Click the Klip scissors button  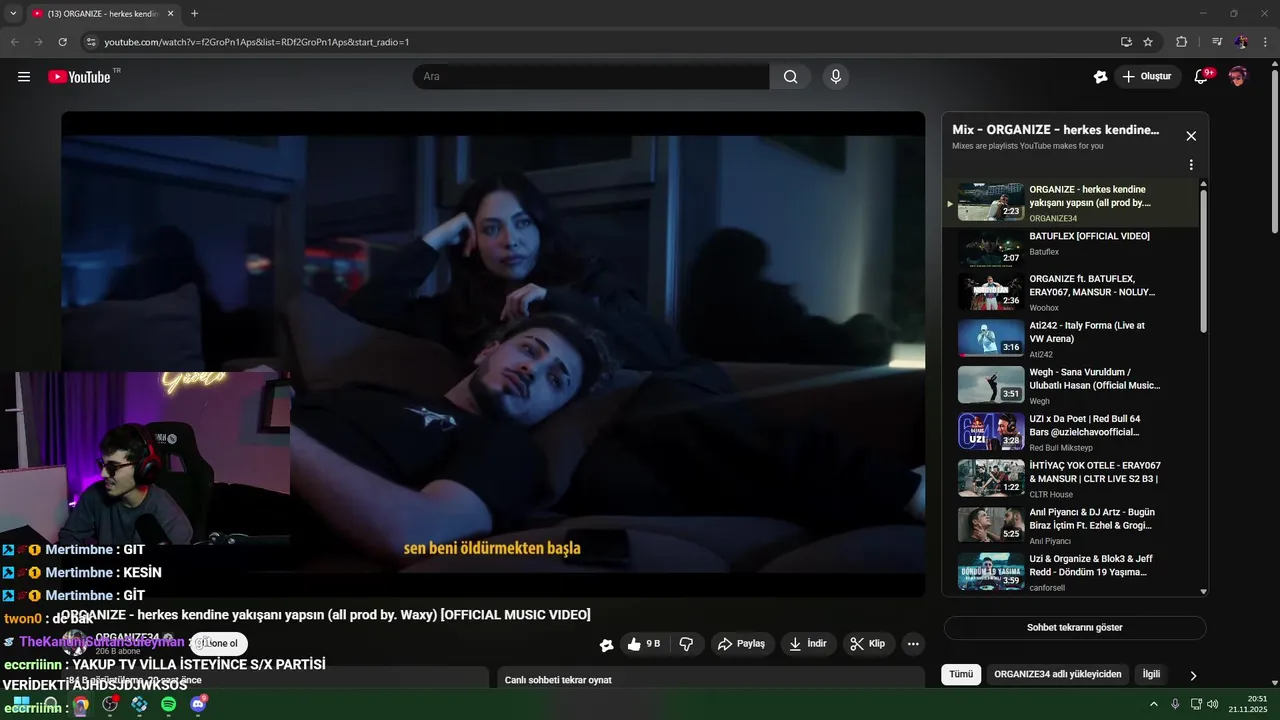tap(868, 644)
